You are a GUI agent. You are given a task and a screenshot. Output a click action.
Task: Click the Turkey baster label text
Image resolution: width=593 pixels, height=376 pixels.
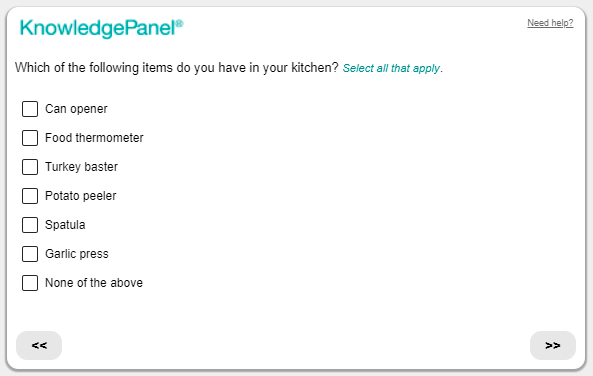[x=81, y=167]
